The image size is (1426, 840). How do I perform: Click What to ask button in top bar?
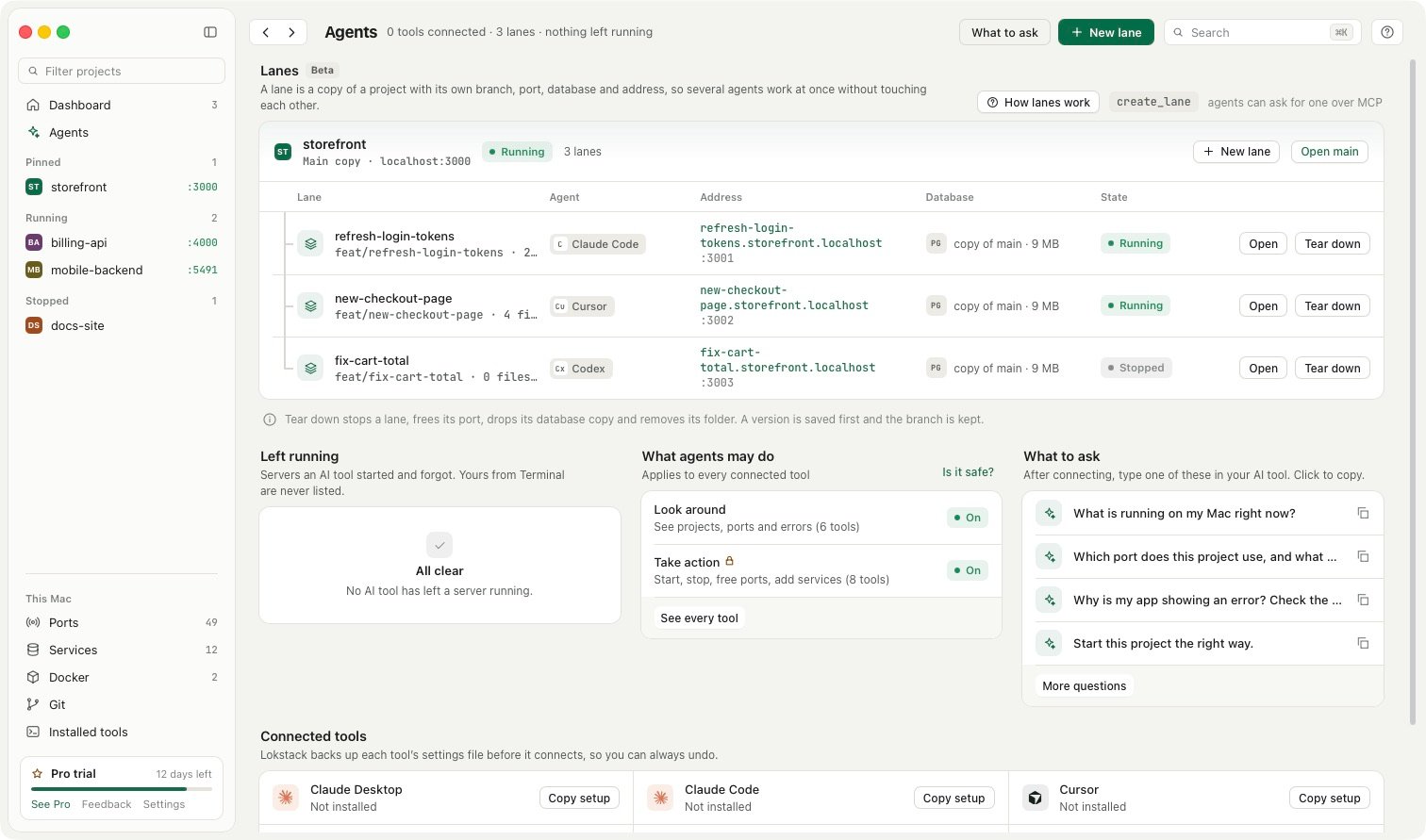pos(1004,32)
